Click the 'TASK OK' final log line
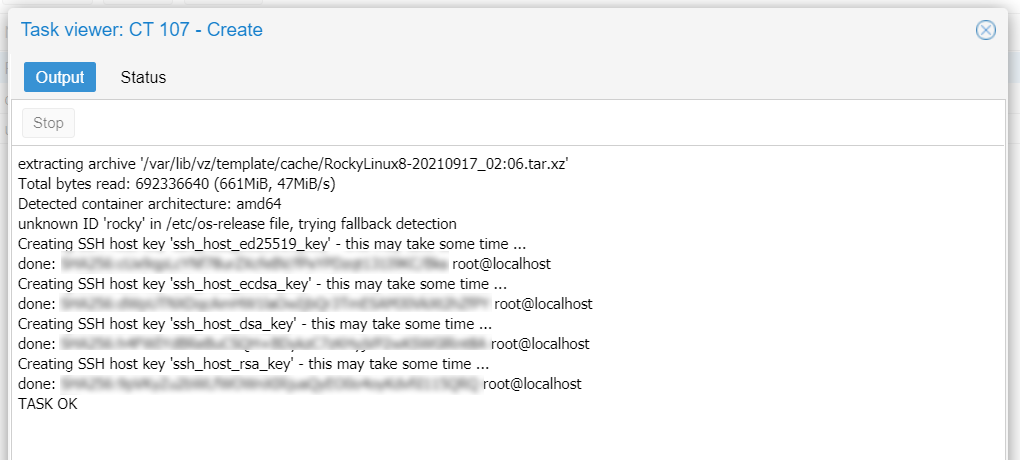Viewport: 1020px width, 460px height. [x=47, y=404]
